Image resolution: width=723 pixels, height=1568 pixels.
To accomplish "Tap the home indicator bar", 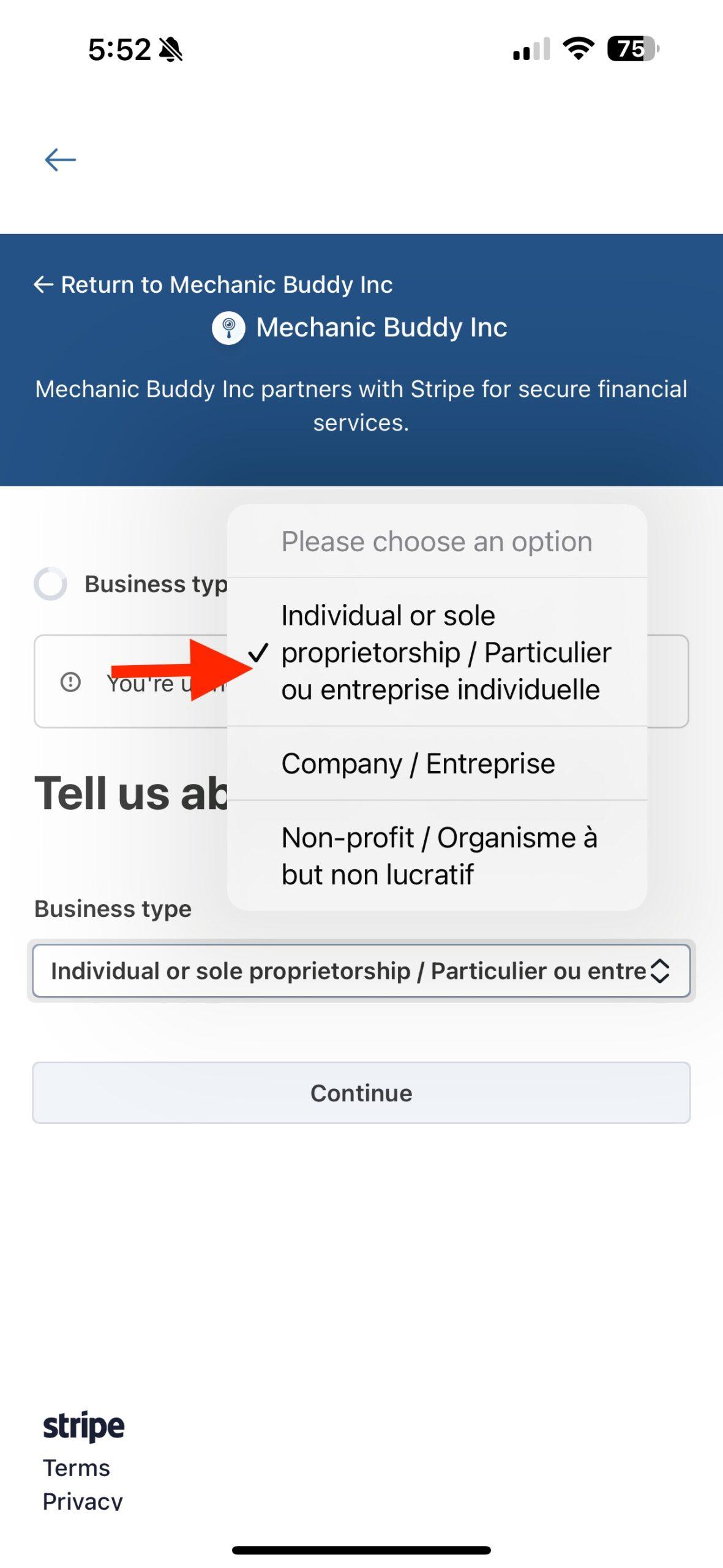I will coord(361,1550).
